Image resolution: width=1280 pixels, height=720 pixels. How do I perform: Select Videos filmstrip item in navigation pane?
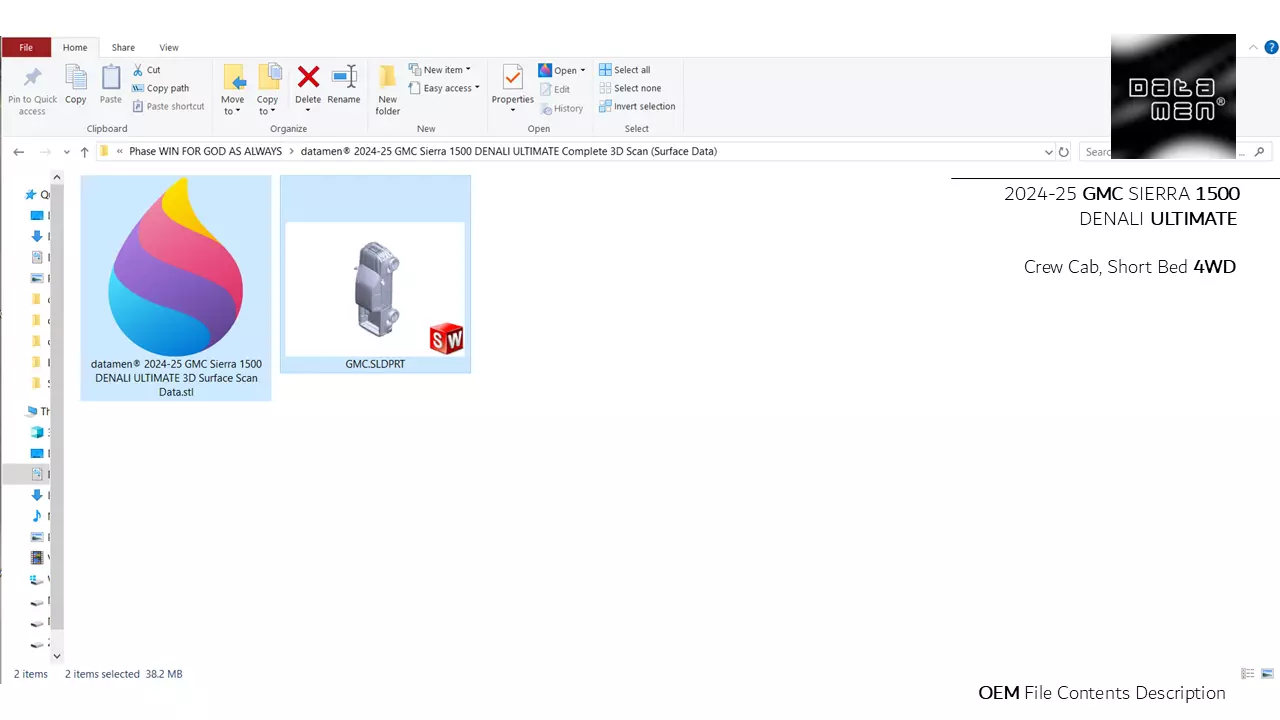[37, 558]
